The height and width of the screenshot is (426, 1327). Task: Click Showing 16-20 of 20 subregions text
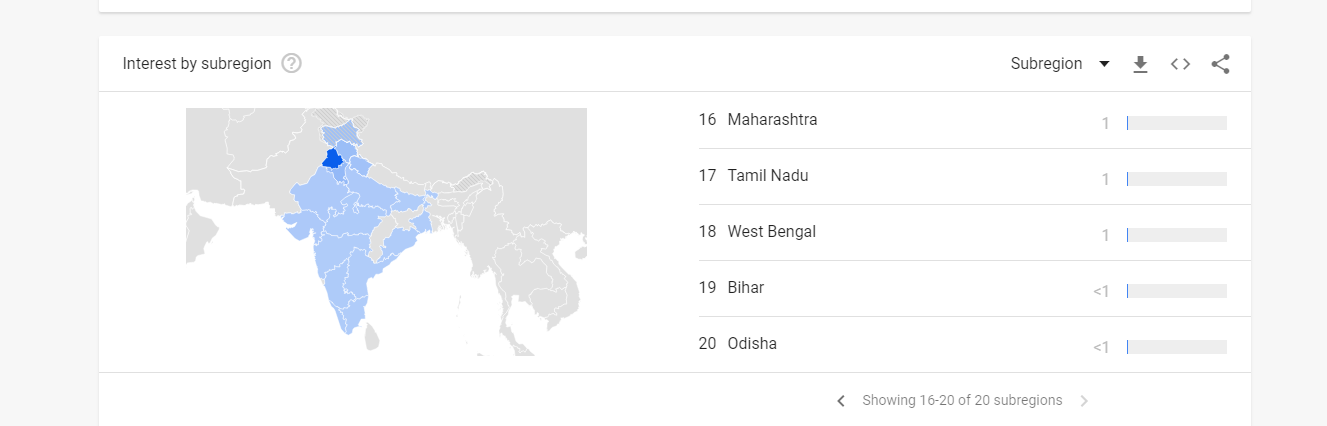point(962,401)
